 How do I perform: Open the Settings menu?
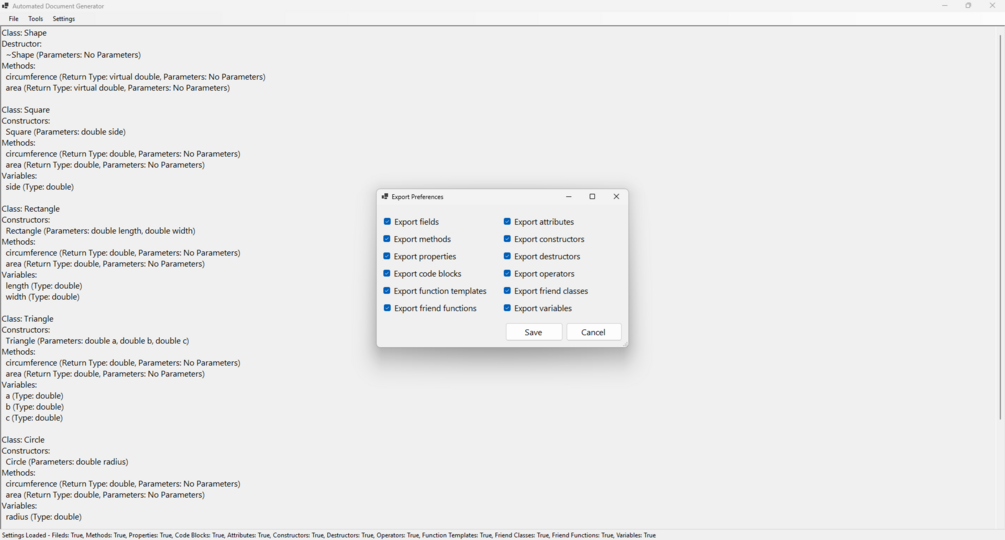[x=63, y=19]
